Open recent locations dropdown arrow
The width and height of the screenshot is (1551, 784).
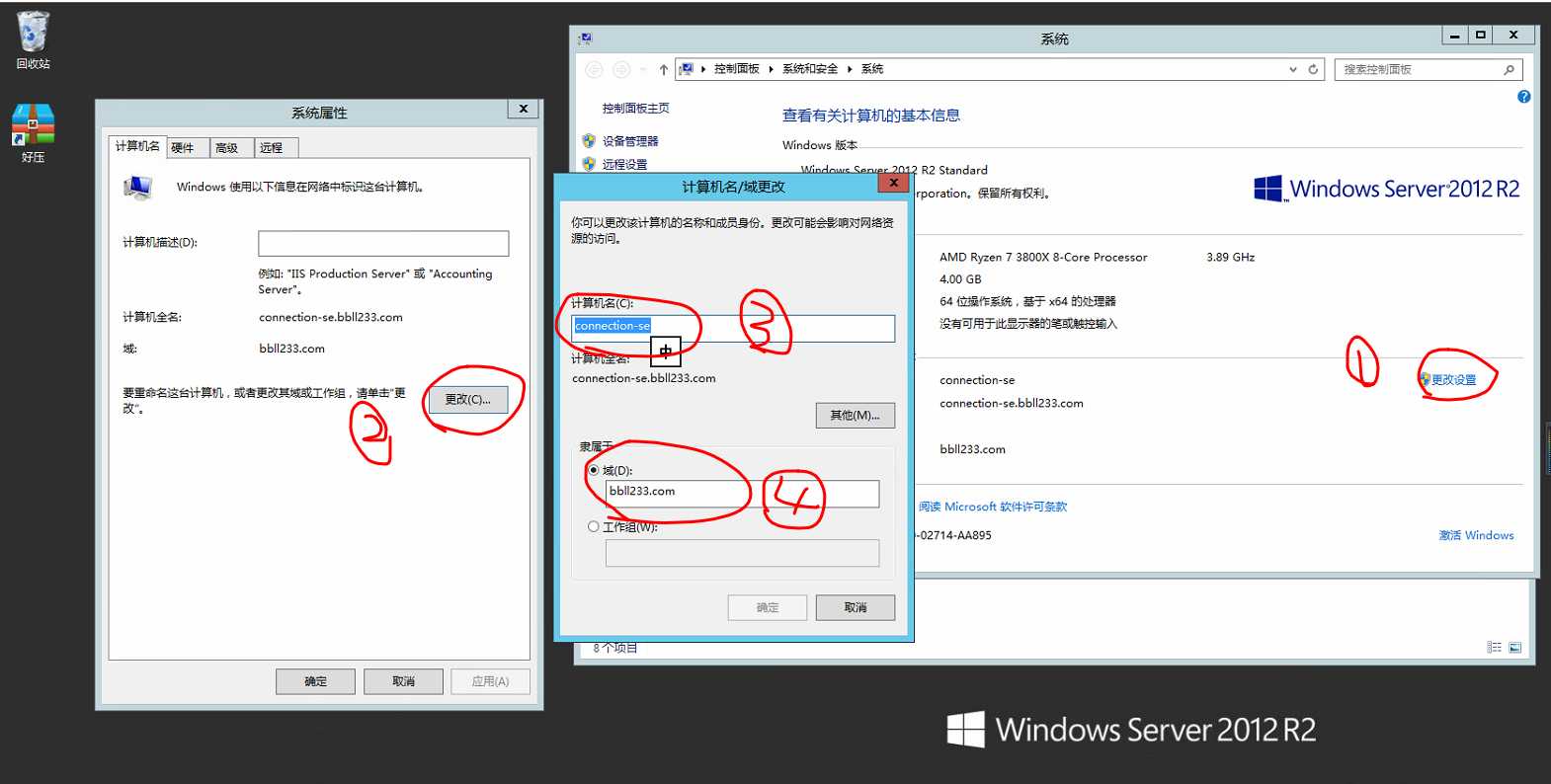click(x=643, y=69)
